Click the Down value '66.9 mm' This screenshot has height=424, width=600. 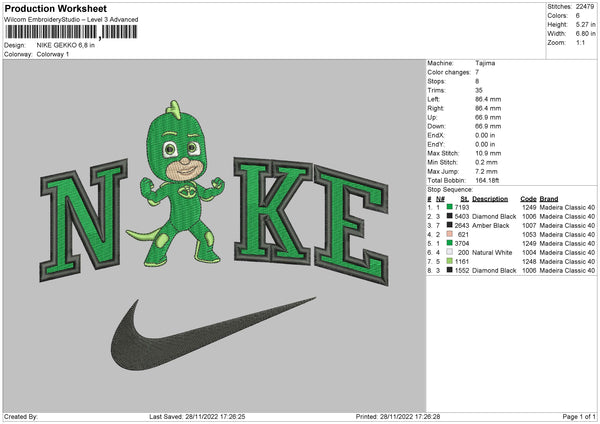point(488,126)
